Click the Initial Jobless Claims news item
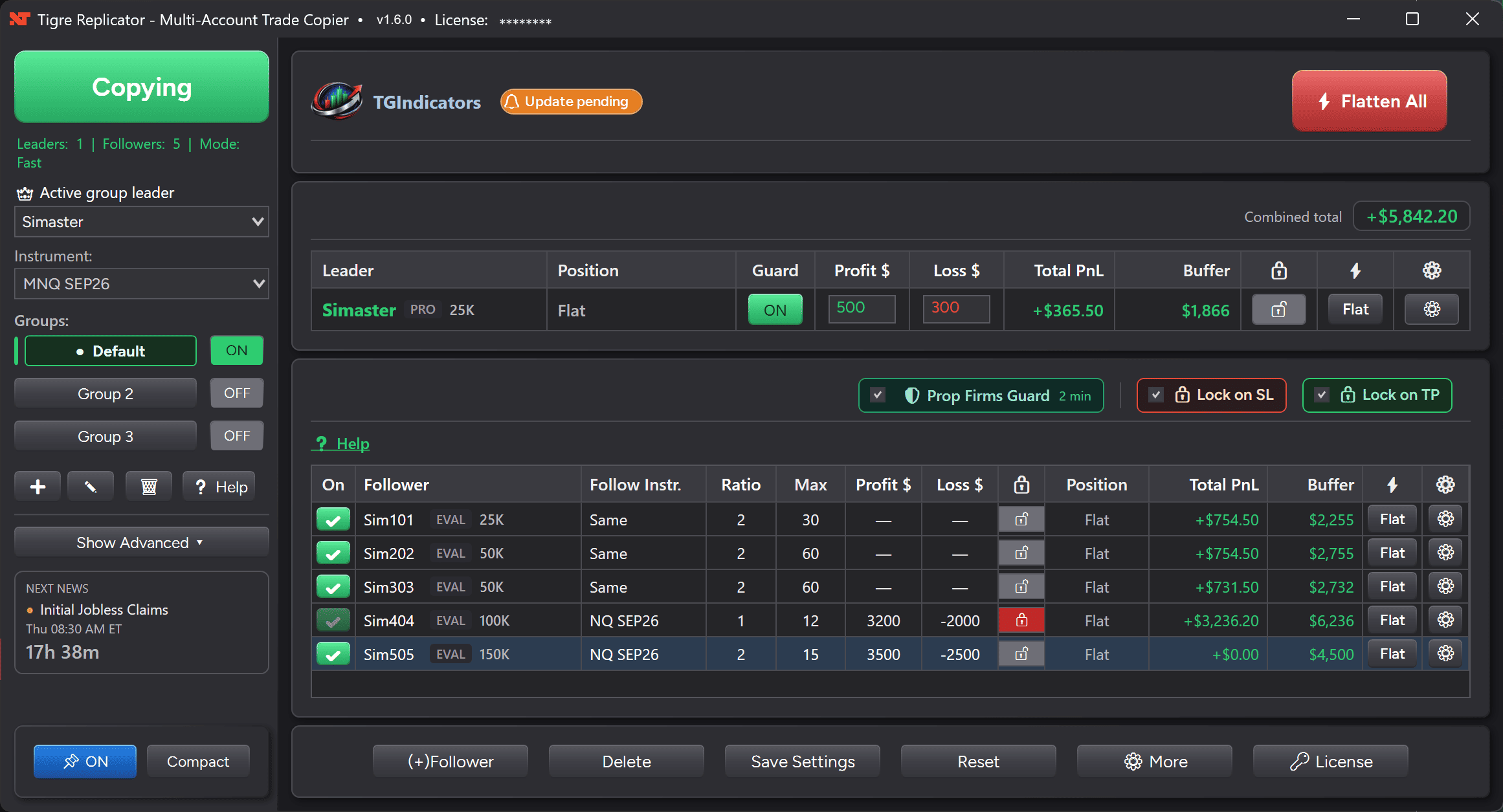The height and width of the screenshot is (812, 1503). (104, 609)
